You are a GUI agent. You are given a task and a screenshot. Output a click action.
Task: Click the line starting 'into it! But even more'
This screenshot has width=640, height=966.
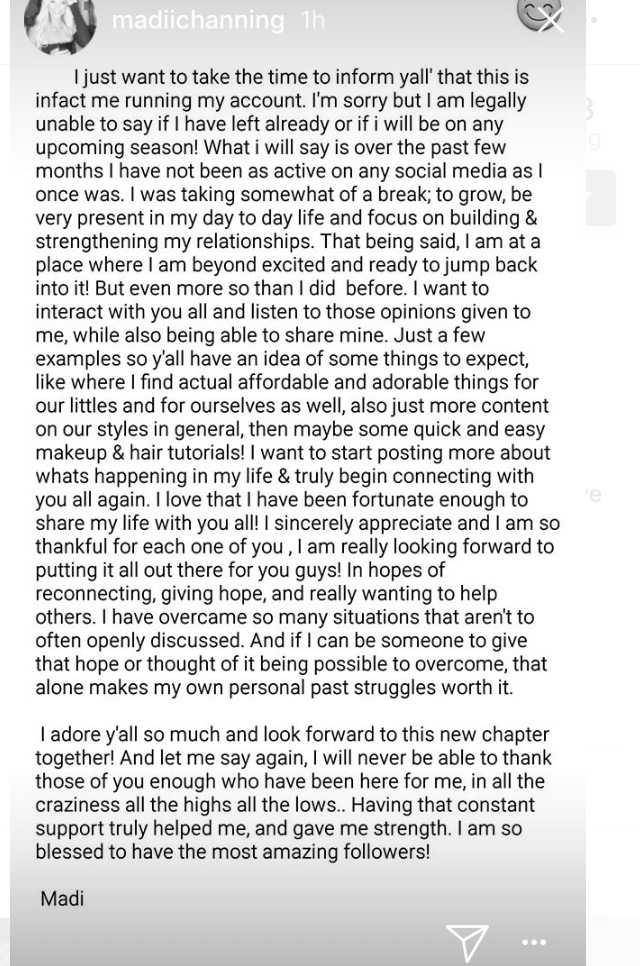(x=262, y=288)
